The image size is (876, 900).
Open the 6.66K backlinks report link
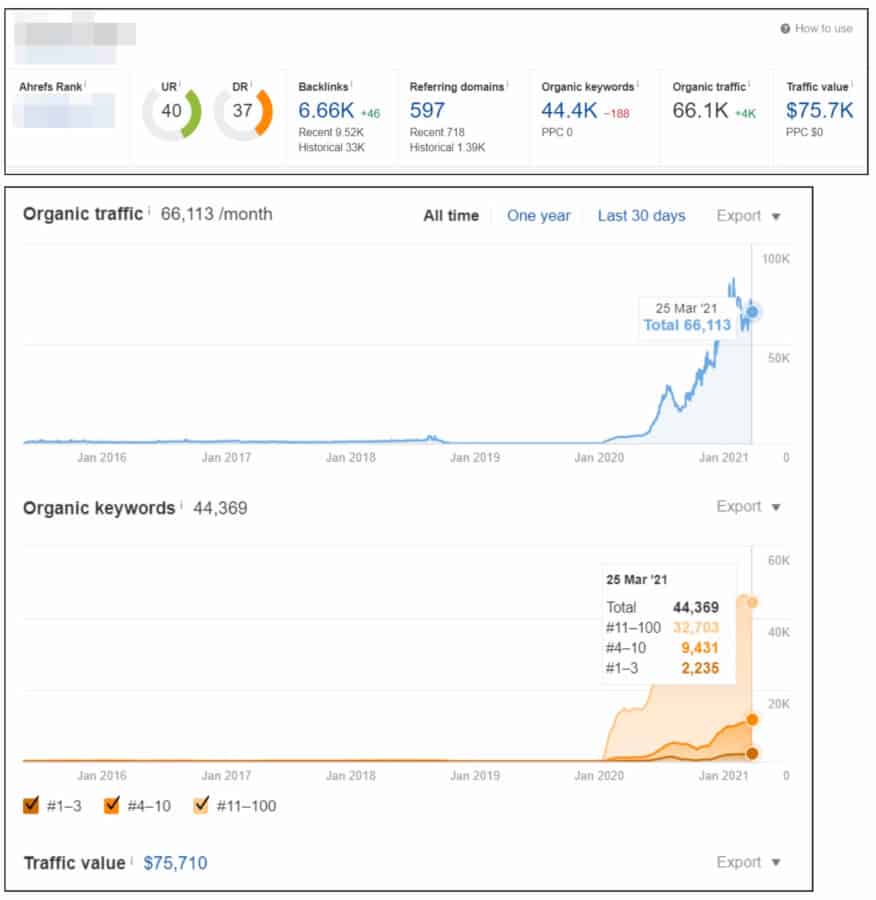pos(326,110)
